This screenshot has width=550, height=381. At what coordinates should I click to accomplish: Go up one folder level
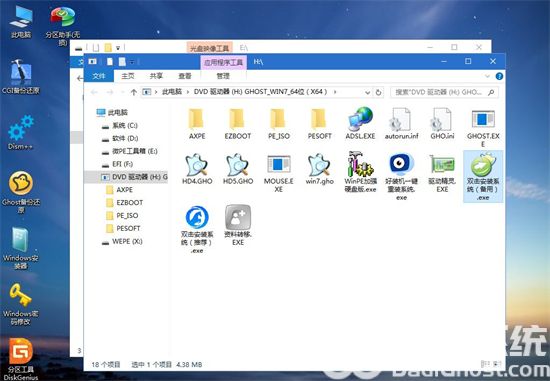133,92
